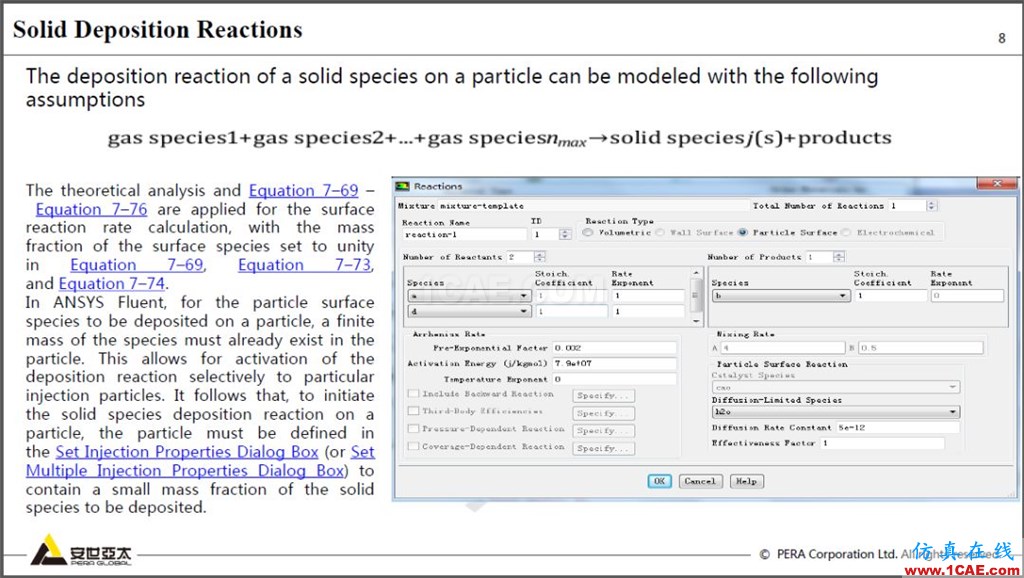Screen dimensions: 1024x578
Task: Click Rate Exponent field for first reactant
Action: [648, 296]
